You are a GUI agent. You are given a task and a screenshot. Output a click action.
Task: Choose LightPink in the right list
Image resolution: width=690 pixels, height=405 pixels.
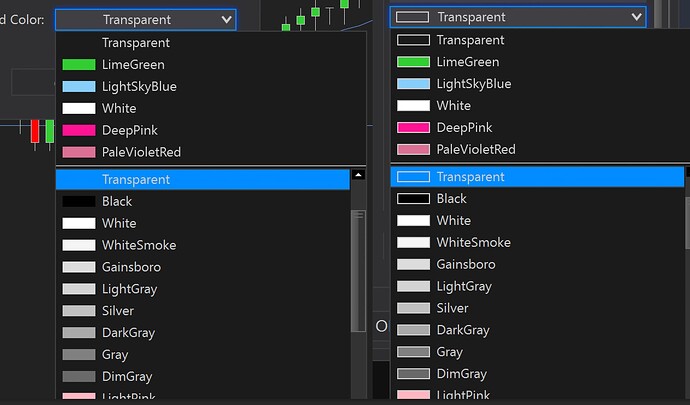[x=464, y=395]
